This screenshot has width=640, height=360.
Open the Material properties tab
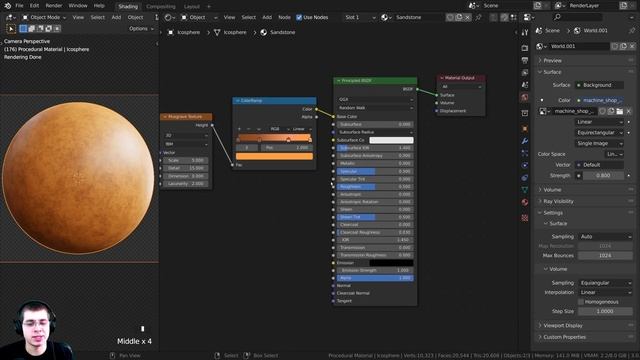pyautogui.click(x=525, y=202)
